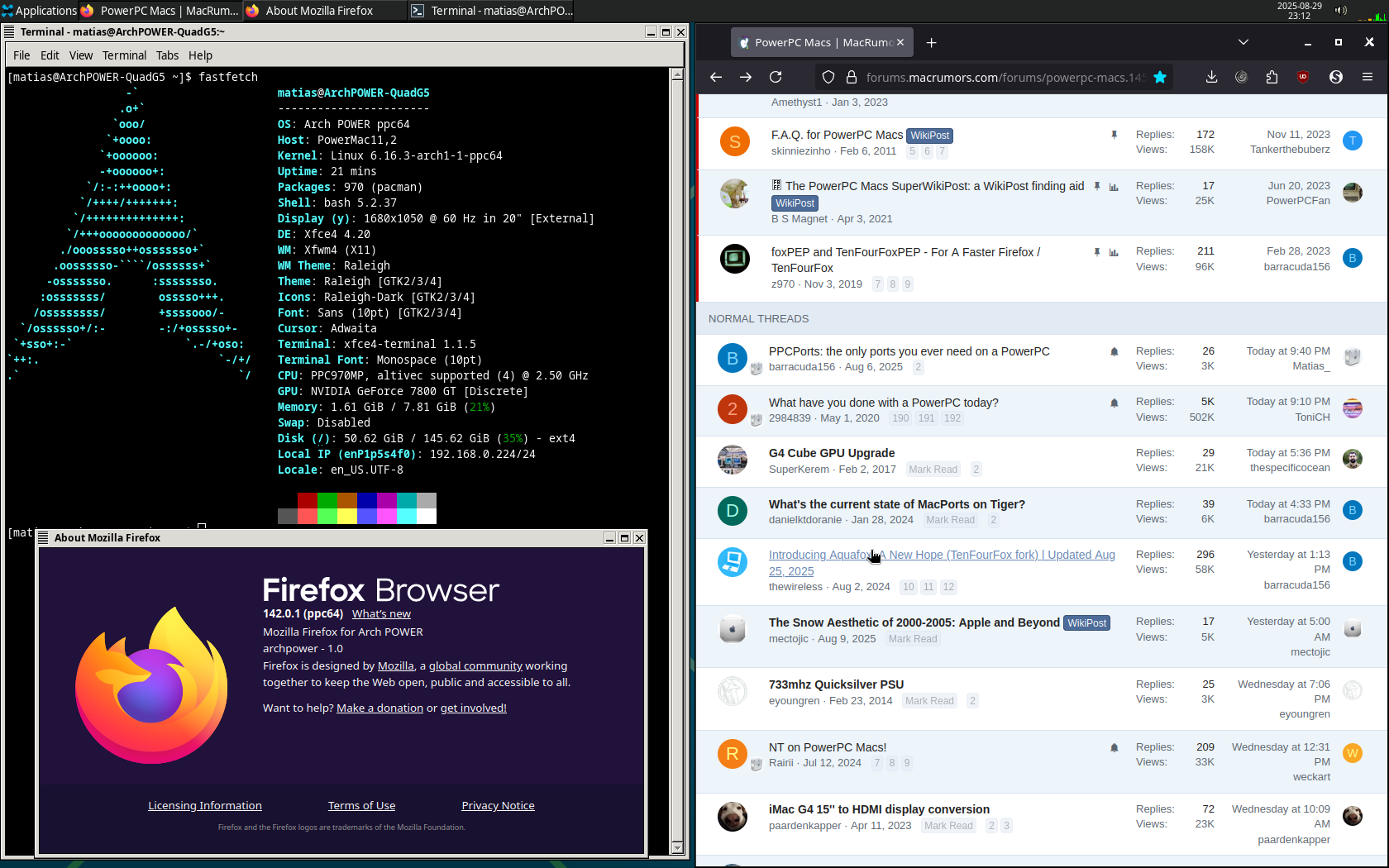The width and height of the screenshot is (1389, 868).
Task: Open the List all tabs dropdown arrow
Action: pos(1243,42)
